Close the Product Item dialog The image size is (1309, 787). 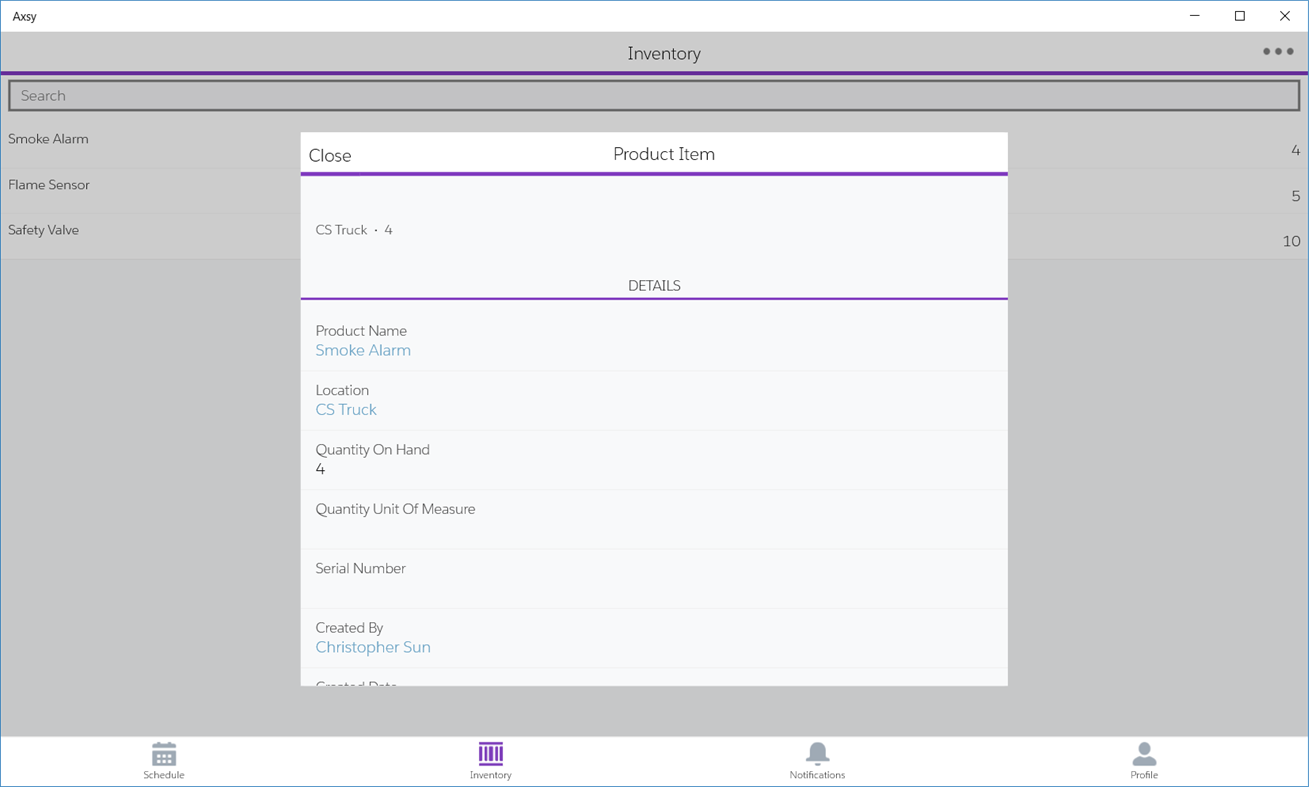point(330,155)
